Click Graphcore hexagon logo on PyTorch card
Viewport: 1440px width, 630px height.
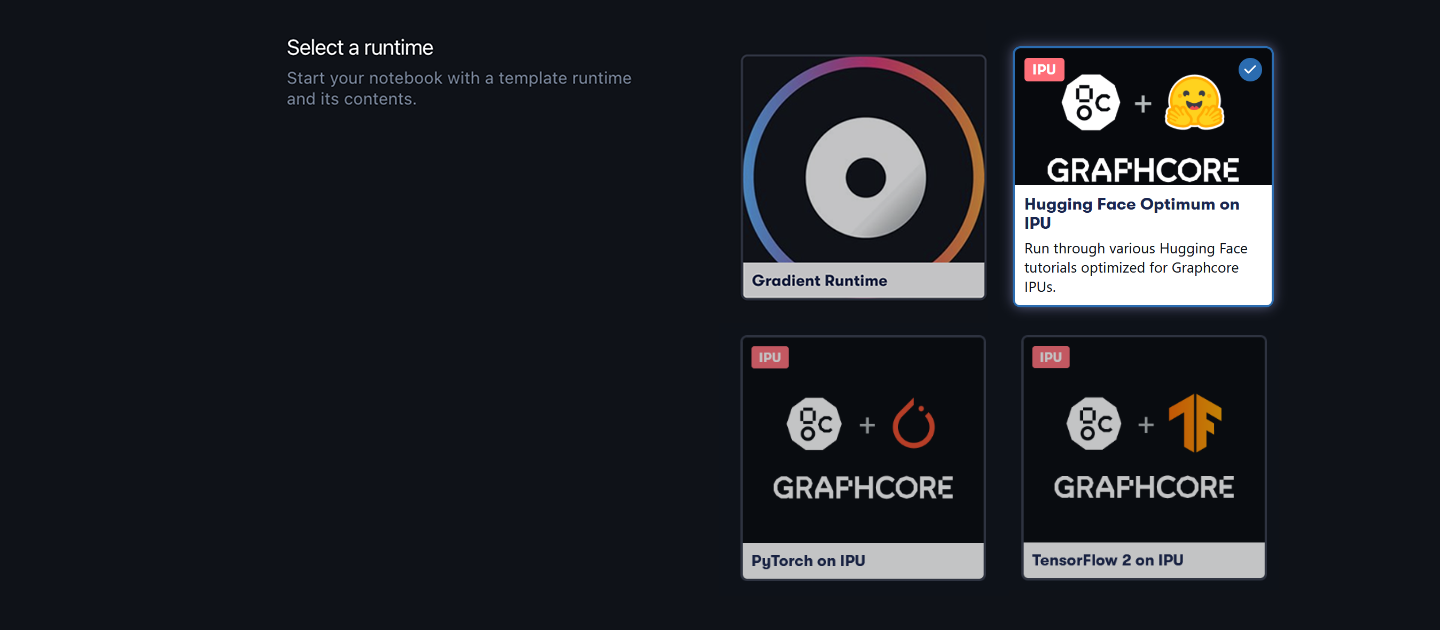(x=815, y=424)
